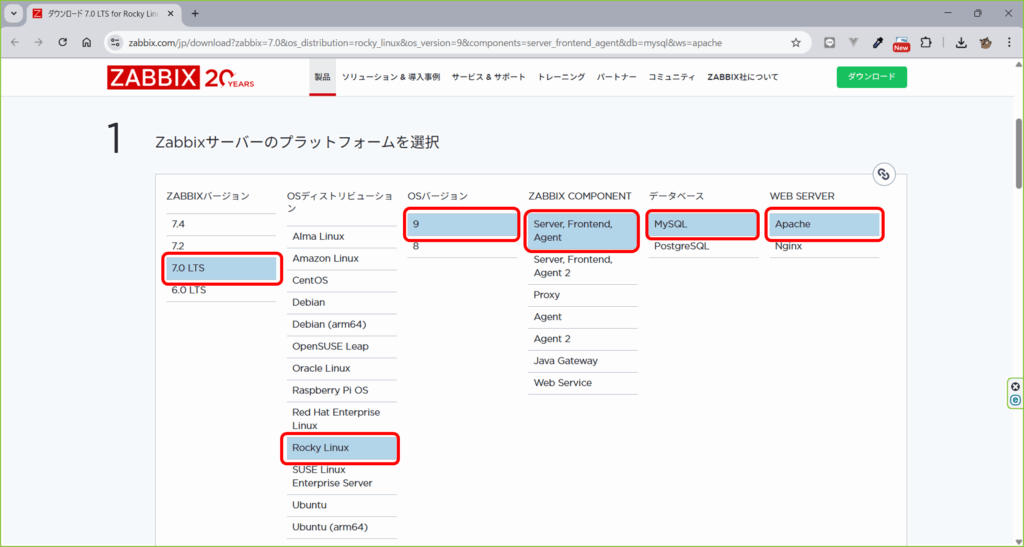
Task: Select Zabbix version 7.2
Action: point(221,246)
